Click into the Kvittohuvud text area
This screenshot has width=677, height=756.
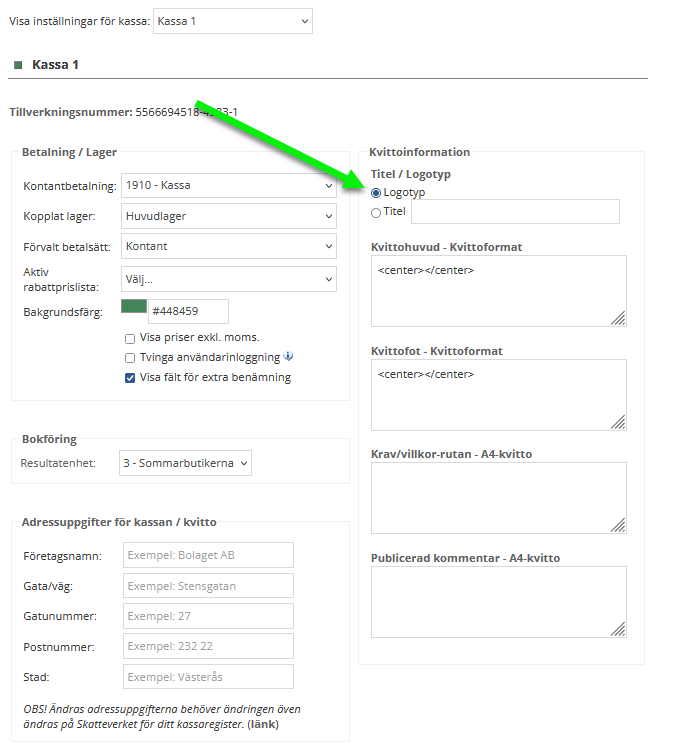click(x=498, y=290)
